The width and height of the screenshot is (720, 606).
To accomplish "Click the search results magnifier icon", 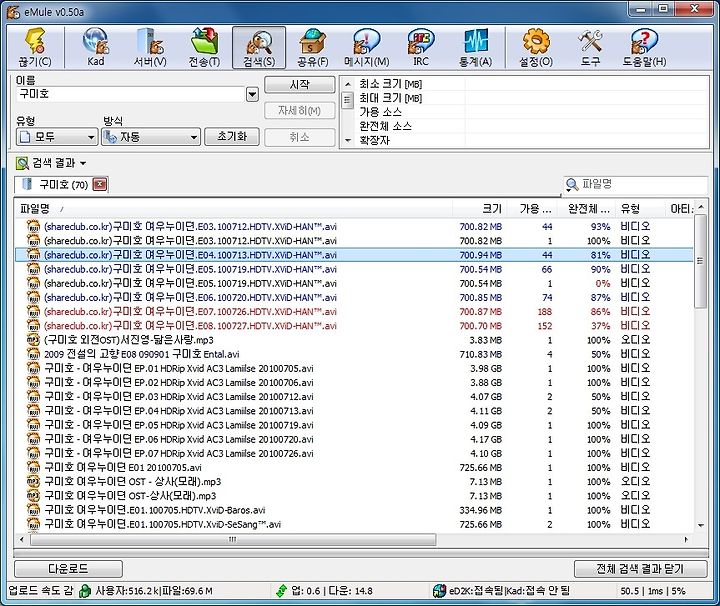I will click(22, 163).
